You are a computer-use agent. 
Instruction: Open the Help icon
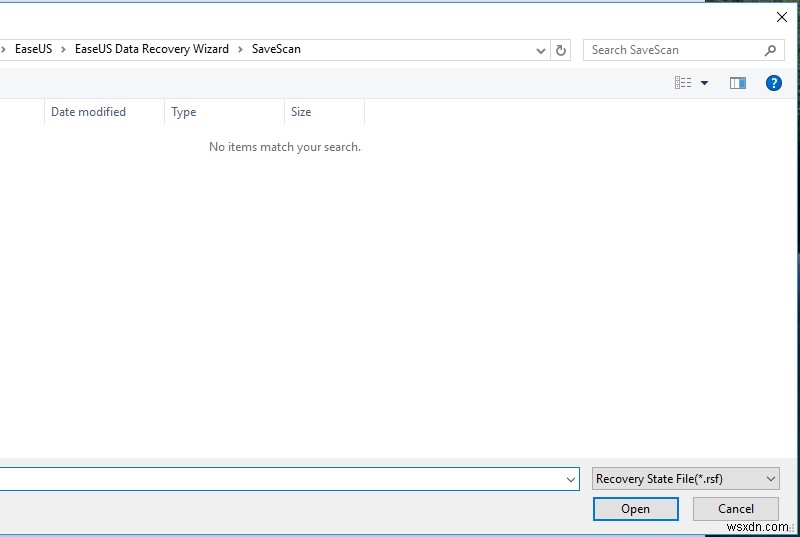(773, 83)
